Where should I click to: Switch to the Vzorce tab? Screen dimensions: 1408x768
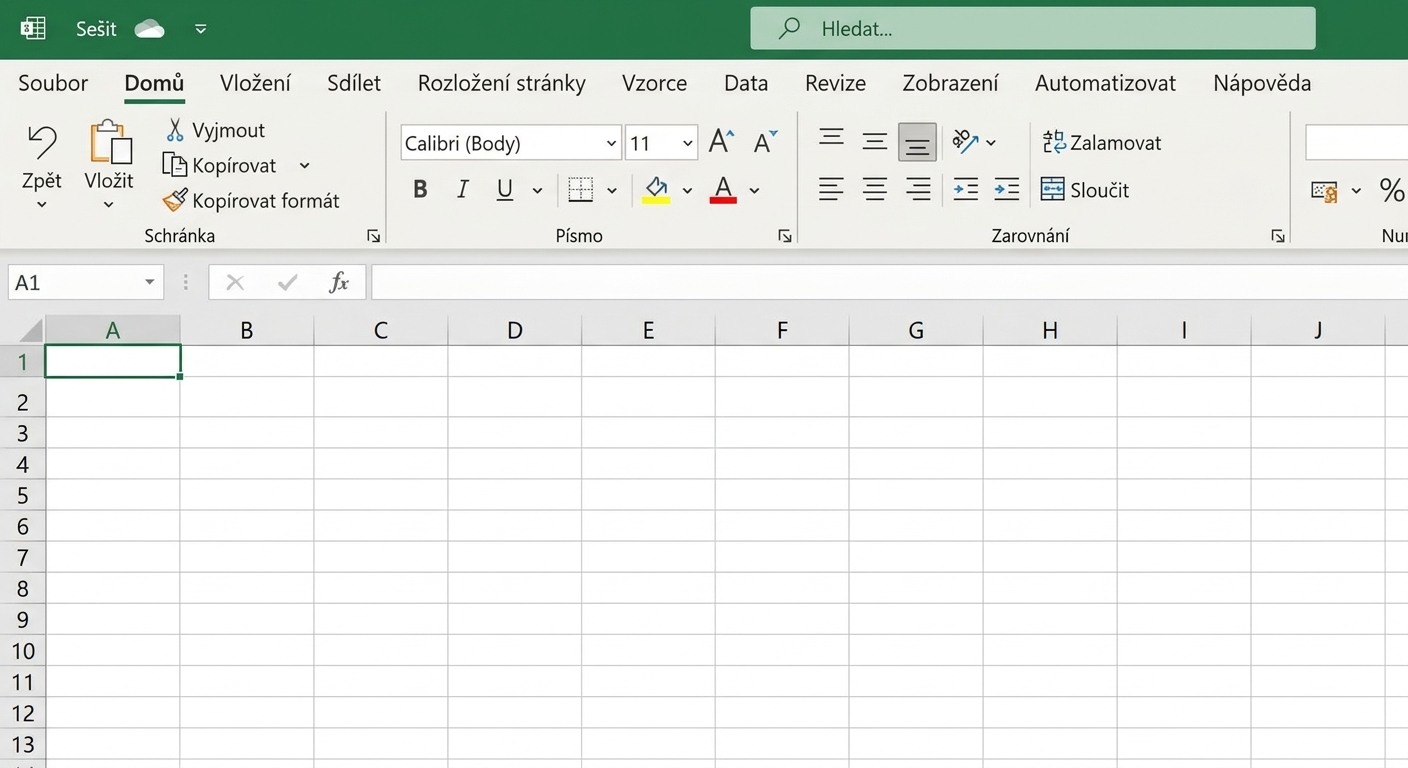click(x=654, y=83)
